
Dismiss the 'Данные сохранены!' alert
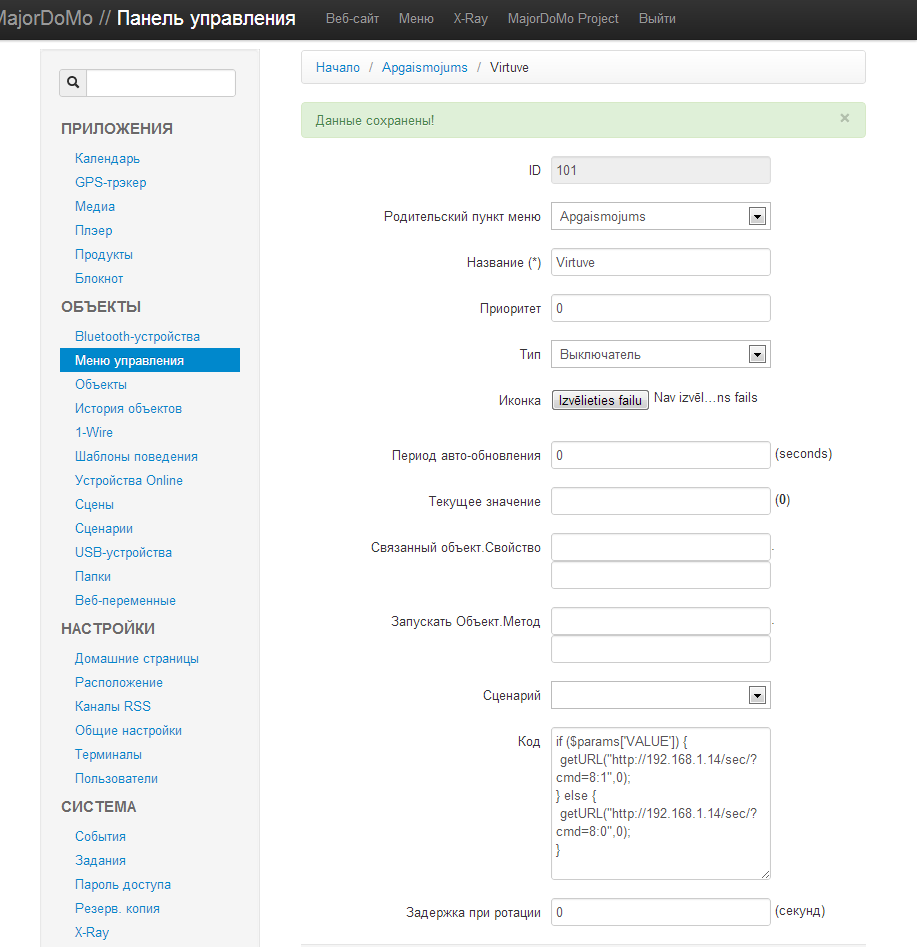[x=844, y=118]
